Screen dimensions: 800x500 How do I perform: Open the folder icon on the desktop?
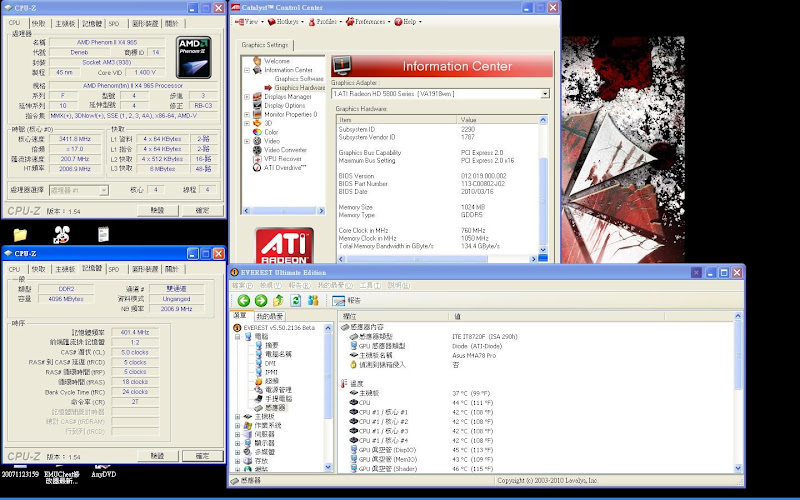click(20, 235)
